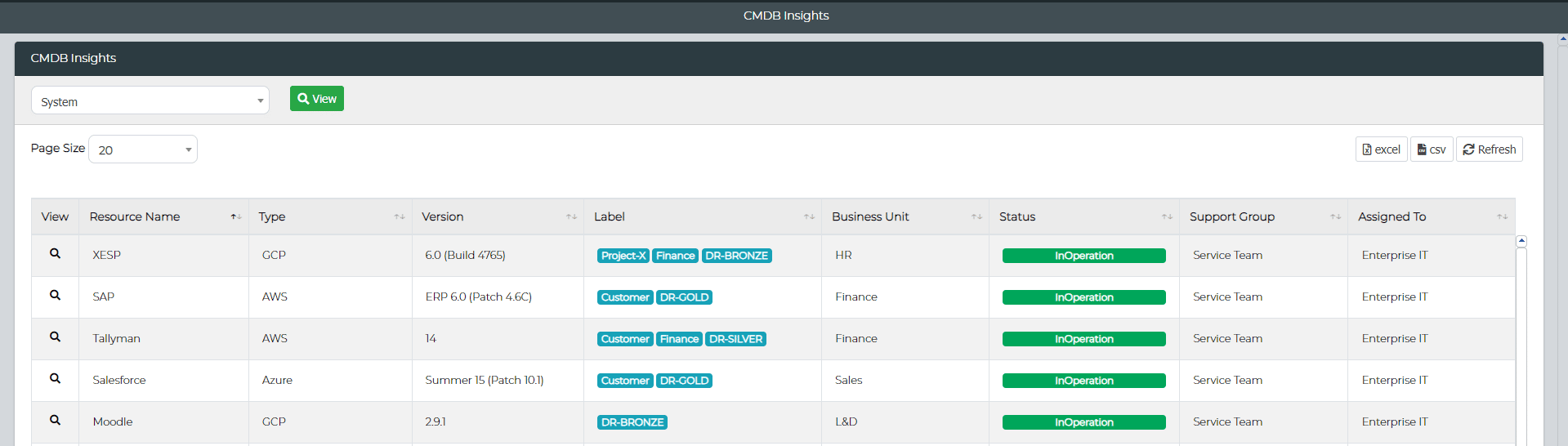Download the data as csv
The width and height of the screenshot is (1568, 446).
(1432, 149)
